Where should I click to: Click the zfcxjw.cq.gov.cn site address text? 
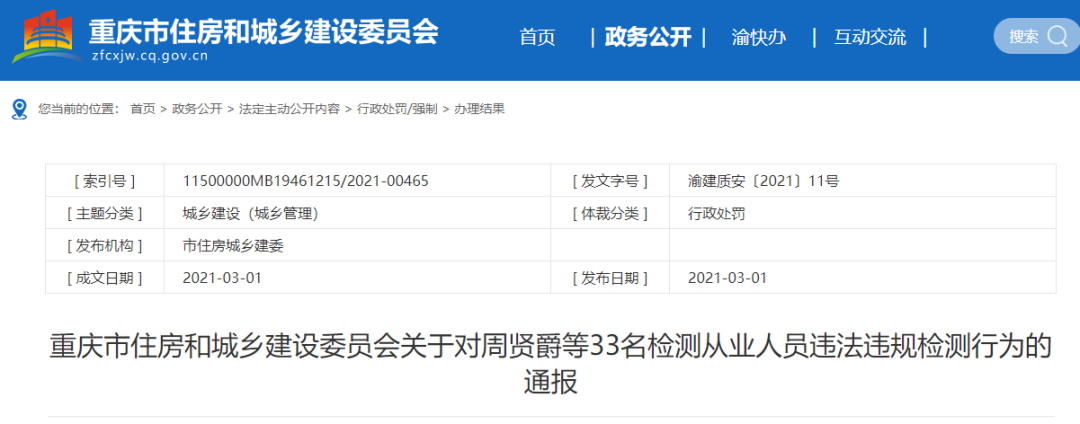(x=149, y=56)
